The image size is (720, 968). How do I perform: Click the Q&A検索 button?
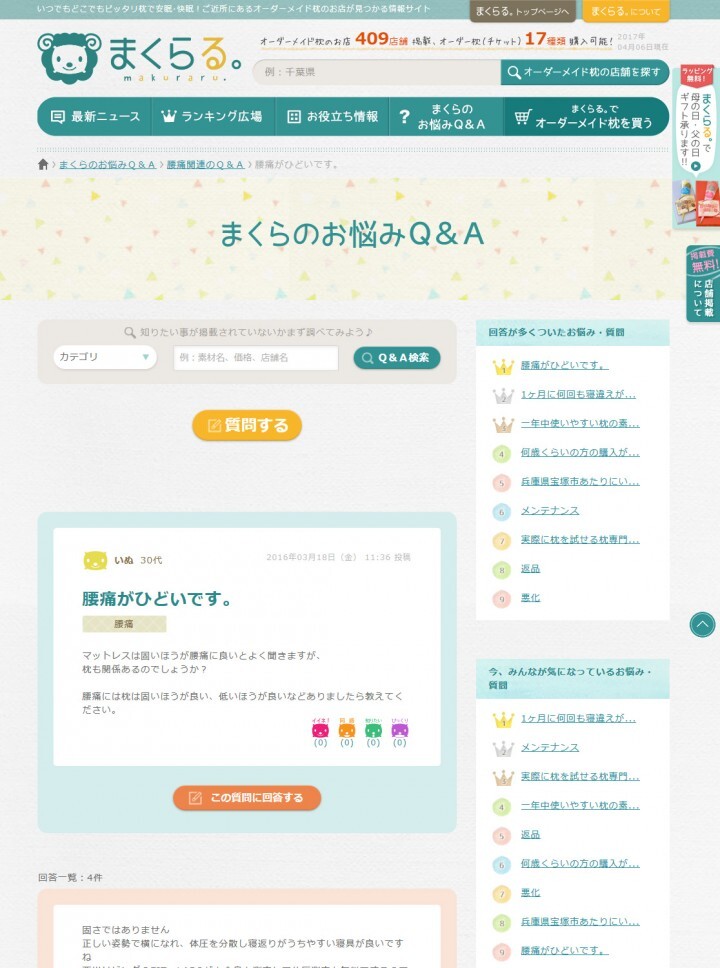(x=396, y=357)
